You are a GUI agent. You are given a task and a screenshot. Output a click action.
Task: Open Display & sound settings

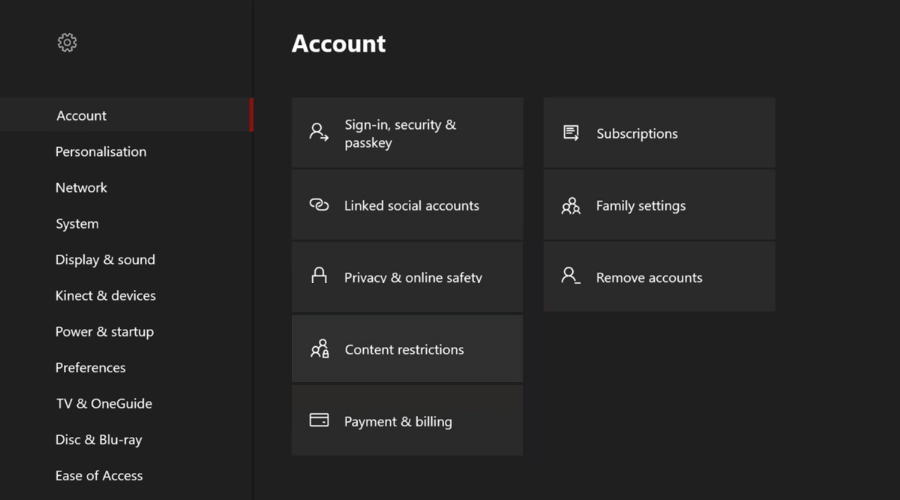105,260
